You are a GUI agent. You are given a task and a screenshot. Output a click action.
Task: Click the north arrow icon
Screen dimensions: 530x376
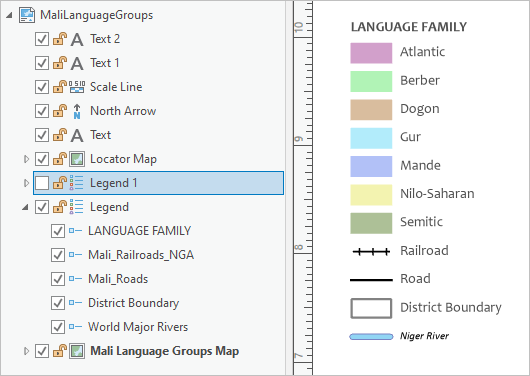click(77, 111)
